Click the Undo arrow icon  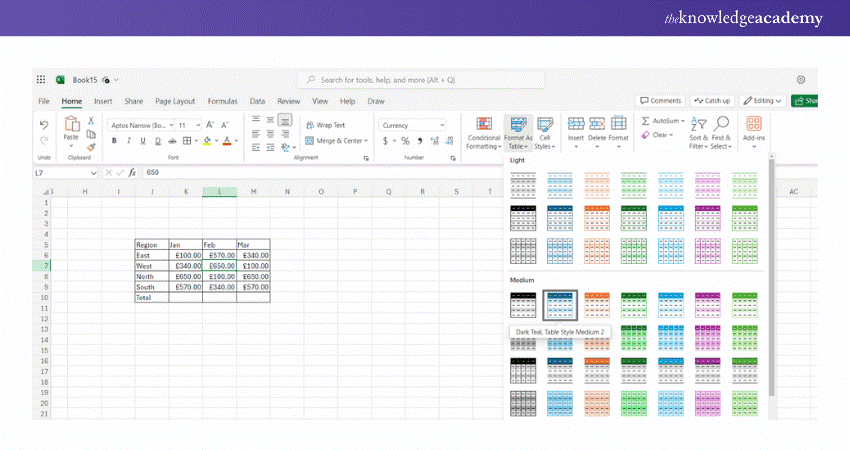coord(44,124)
